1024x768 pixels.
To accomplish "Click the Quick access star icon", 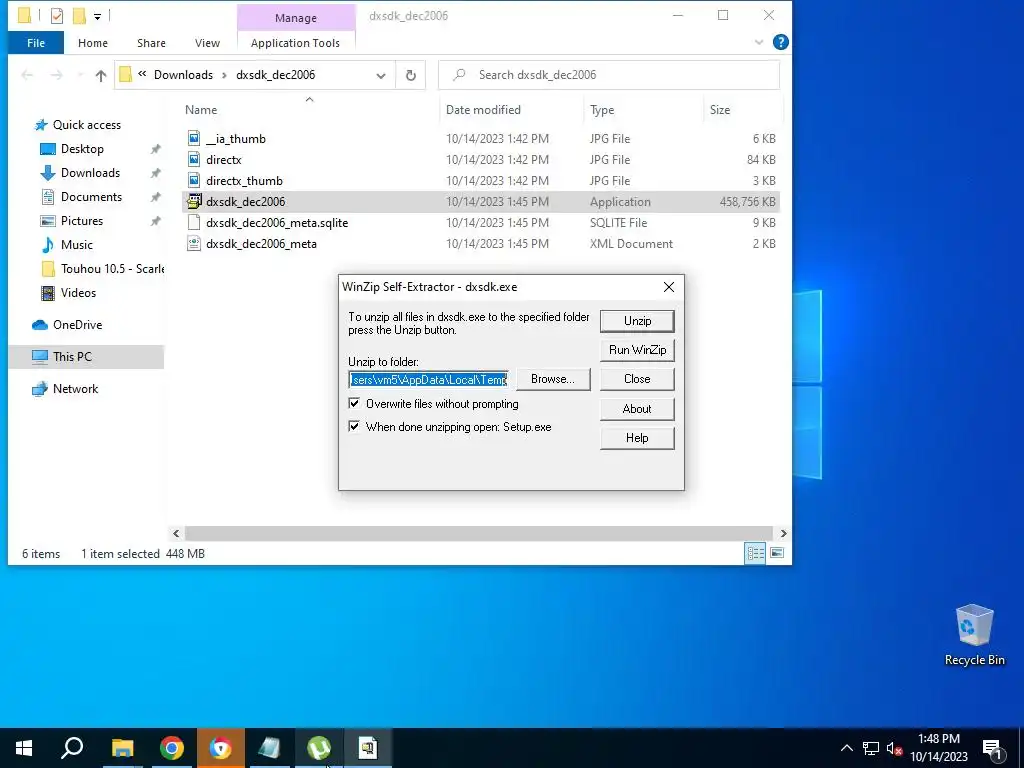I will tap(41, 125).
